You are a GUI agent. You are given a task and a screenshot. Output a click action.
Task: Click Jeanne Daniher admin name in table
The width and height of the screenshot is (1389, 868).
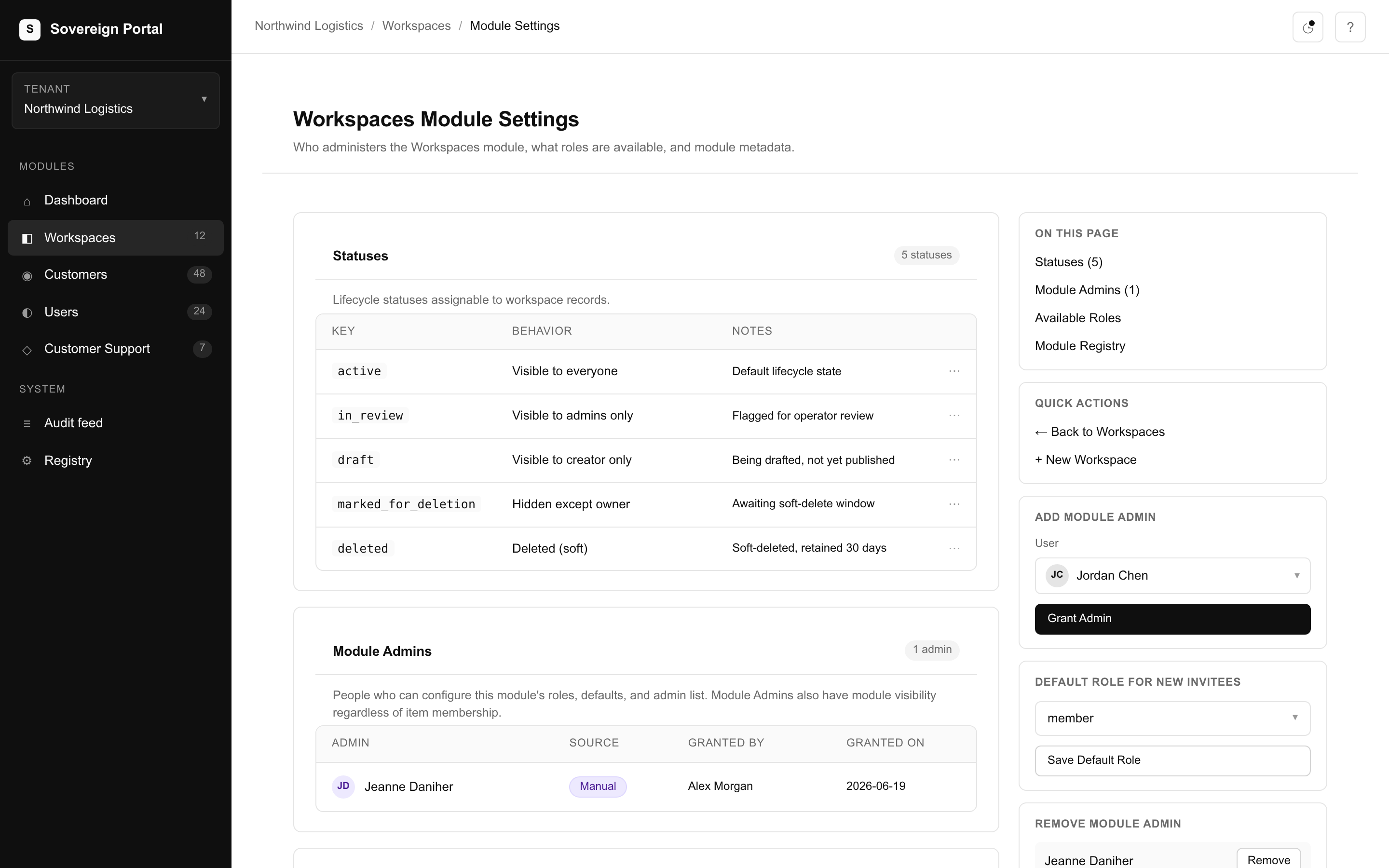point(409,787)
